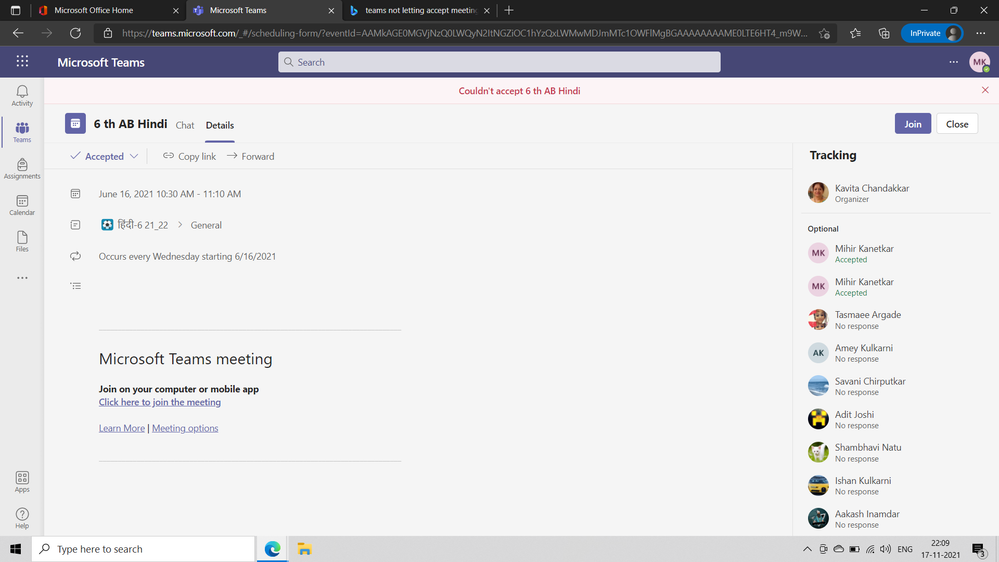Switch to Microsoft Office Home browser tab
The image size is (999, 562).
(x=108, y=10)
